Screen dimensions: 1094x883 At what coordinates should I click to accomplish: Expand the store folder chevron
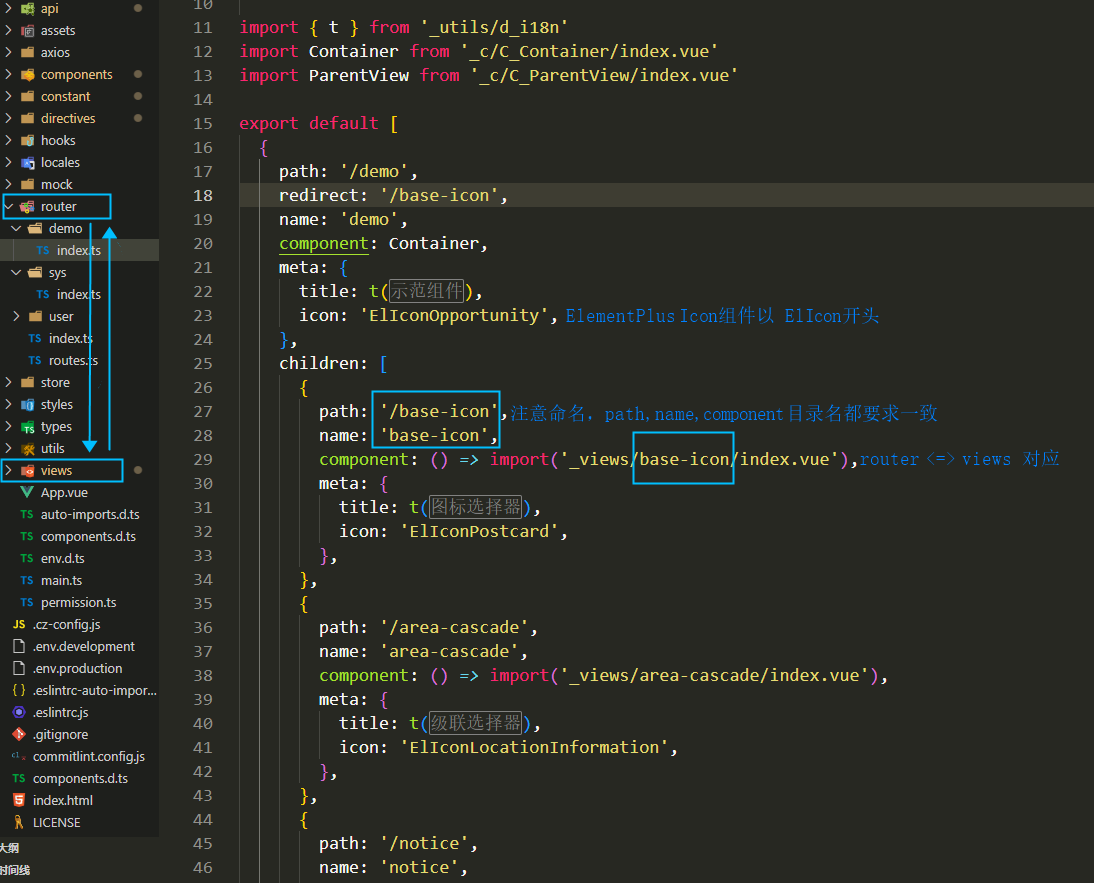pyautogui.click(x=8, y=382)
